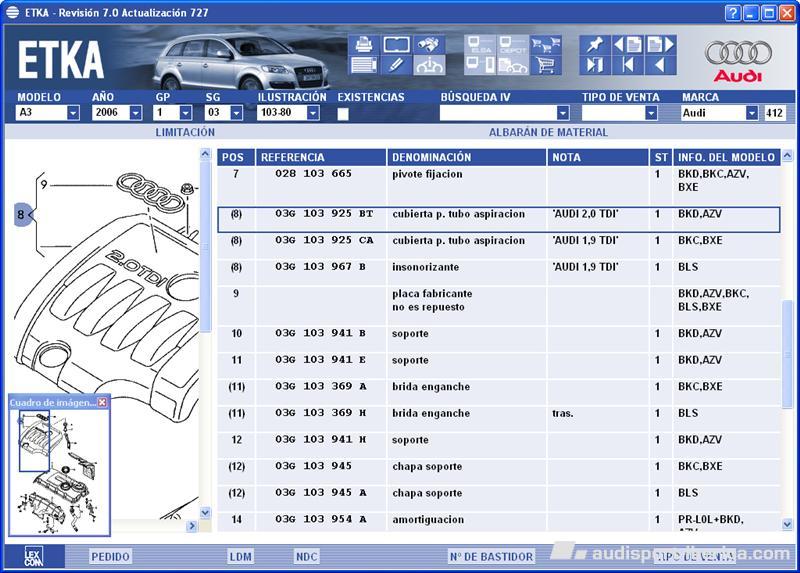Click position 8 marker on illustration

[22, 214]
